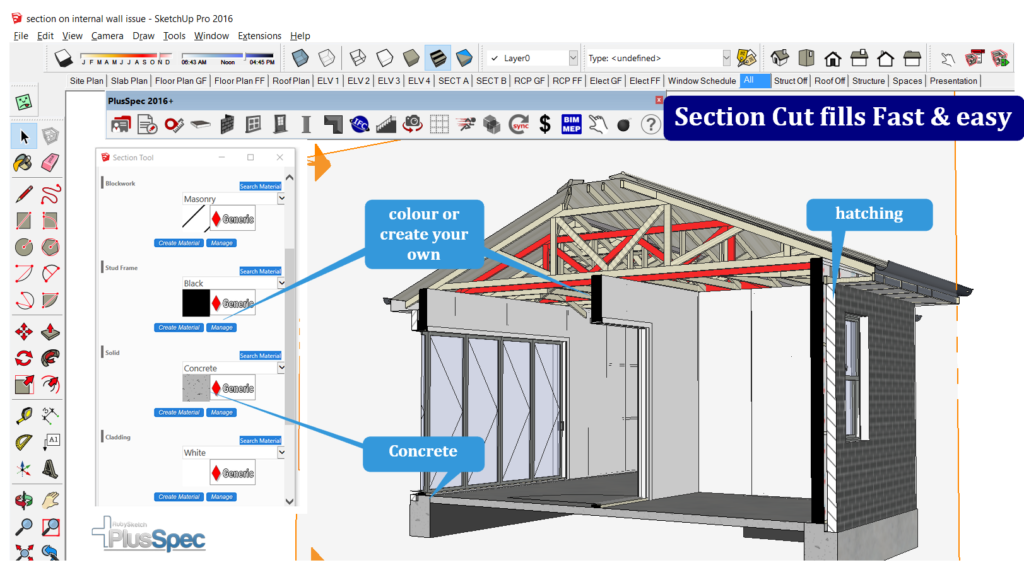This screenshot has height=570, width=1024.
Task: Click Manage under Blockwork section
Action: (x=221, y=243)
